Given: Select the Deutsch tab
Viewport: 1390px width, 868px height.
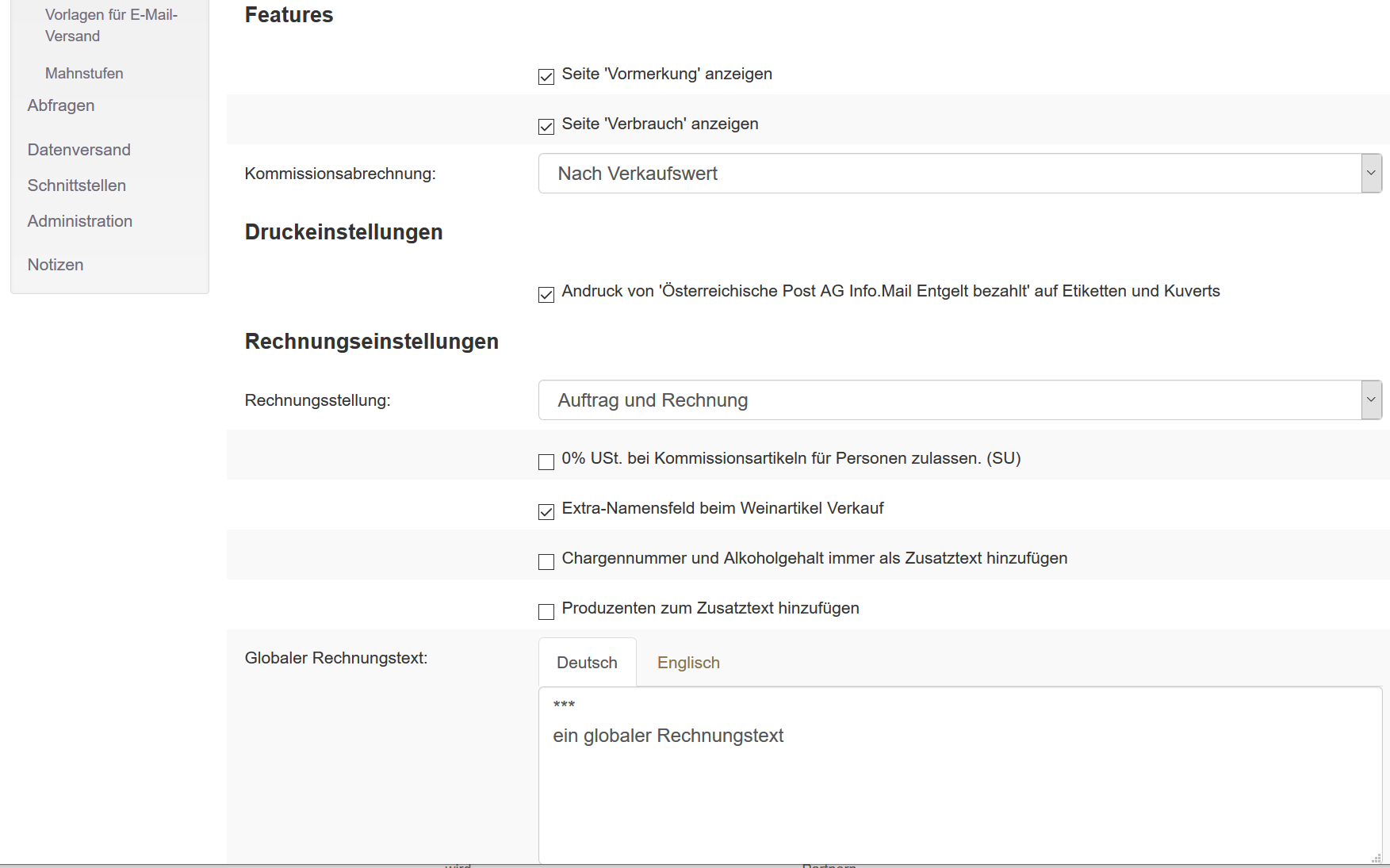Looking at the screenshot, I should coord(587,663).
